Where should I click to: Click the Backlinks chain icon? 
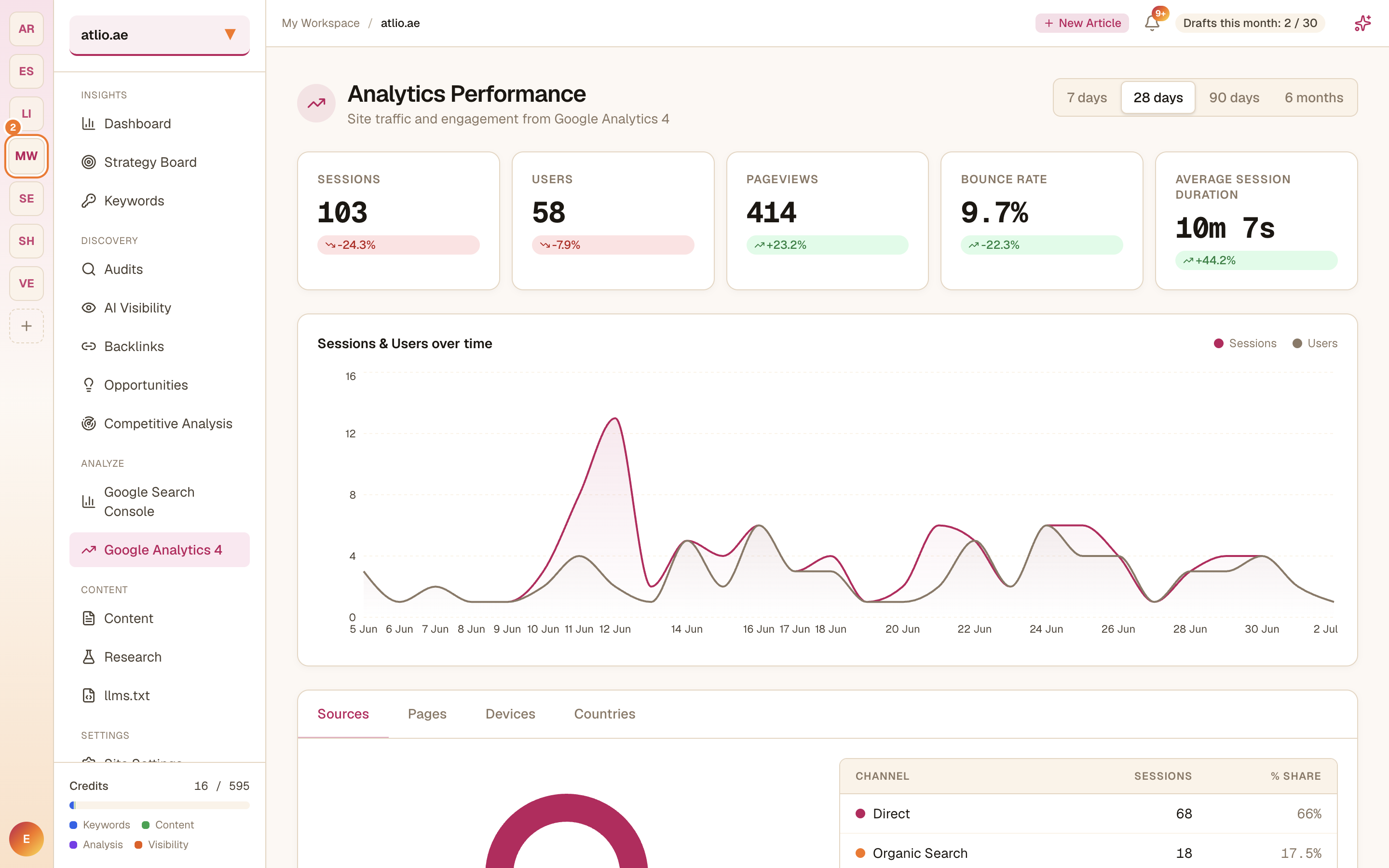(x=88, y=346)
